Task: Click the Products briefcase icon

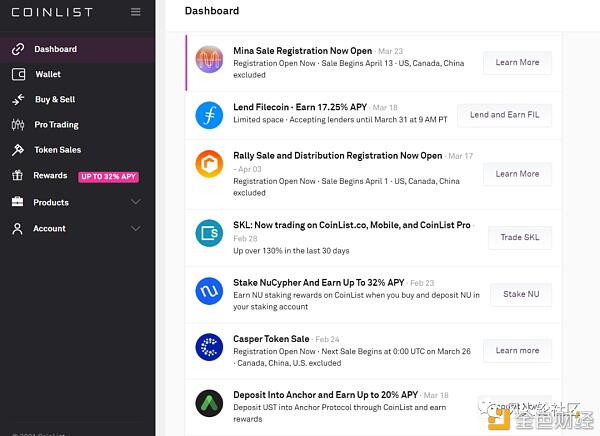Action: (17, 202)
